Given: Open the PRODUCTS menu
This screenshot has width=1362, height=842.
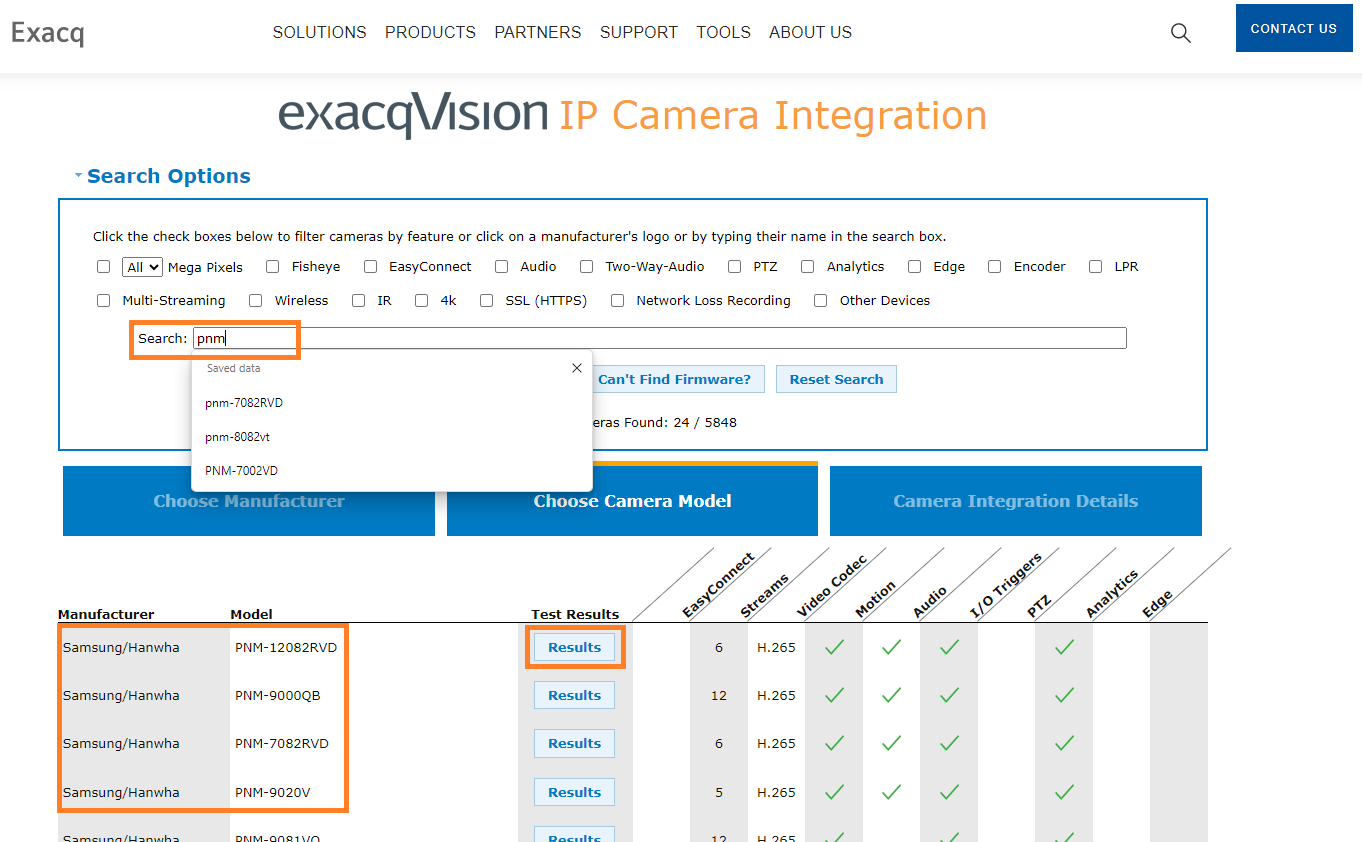Looking at the screenshot, I should (x=431, y=33).
